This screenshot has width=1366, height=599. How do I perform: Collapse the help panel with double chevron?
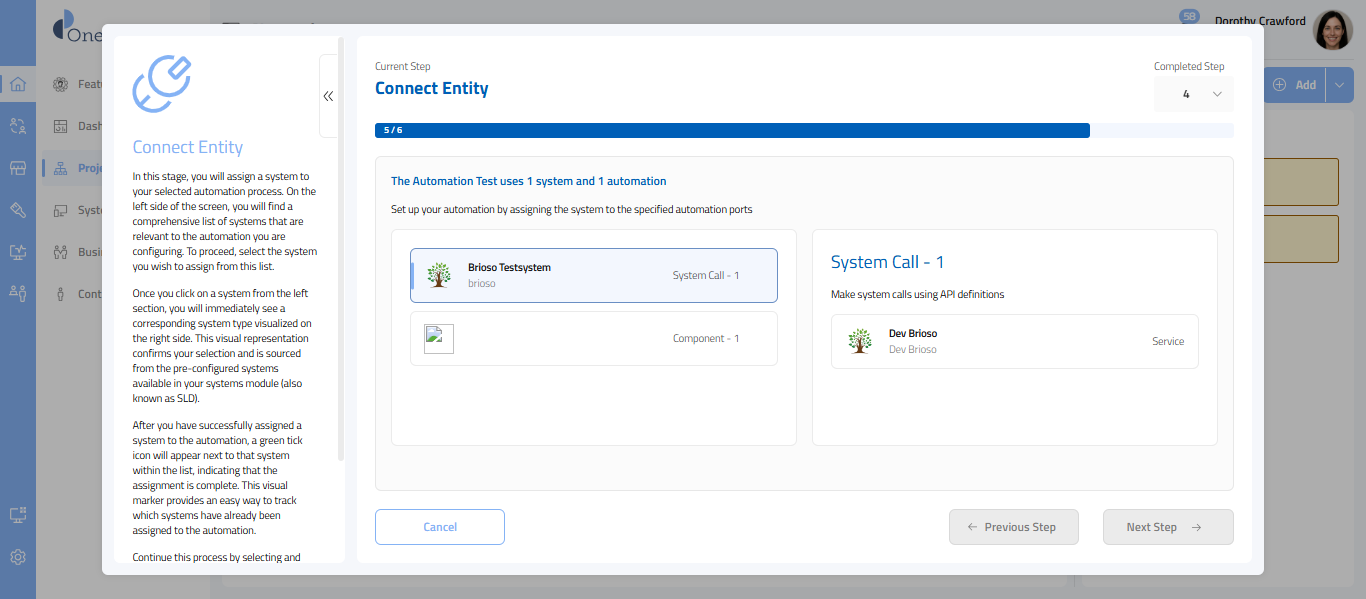[328, 96]
